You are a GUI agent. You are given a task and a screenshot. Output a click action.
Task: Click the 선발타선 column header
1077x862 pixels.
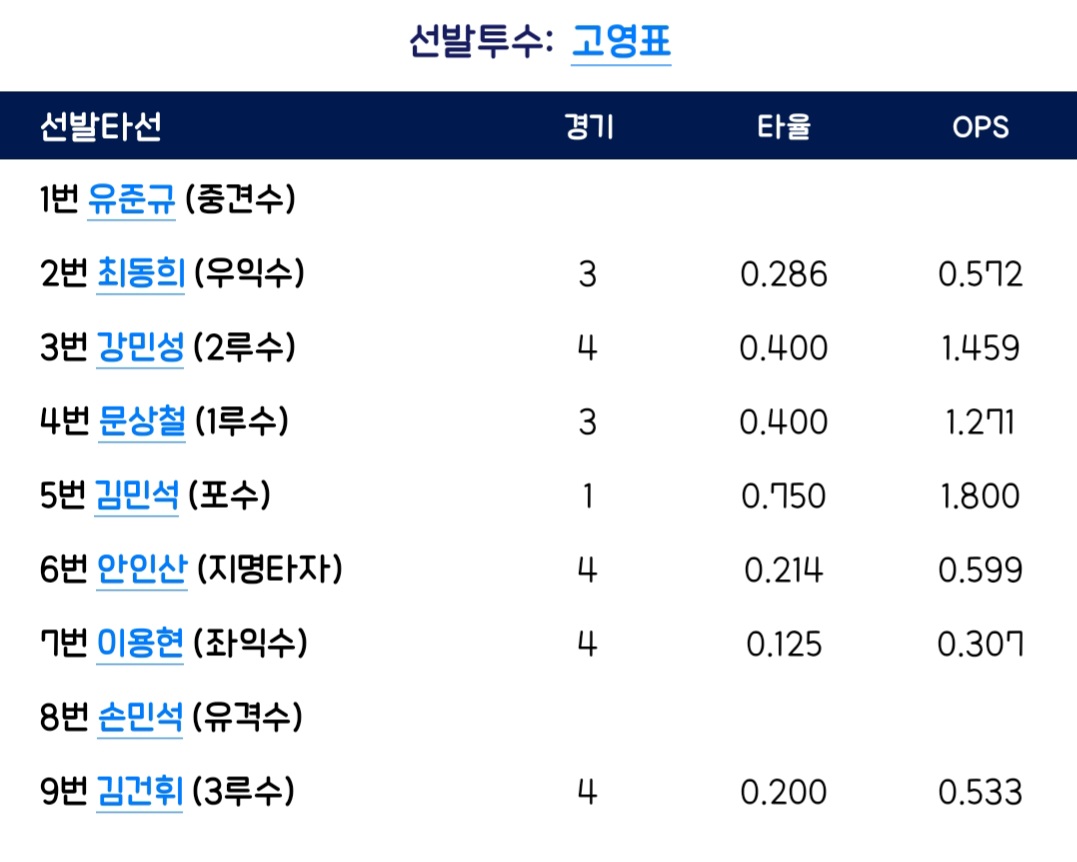pyautogui.click(x=100, y=127)
